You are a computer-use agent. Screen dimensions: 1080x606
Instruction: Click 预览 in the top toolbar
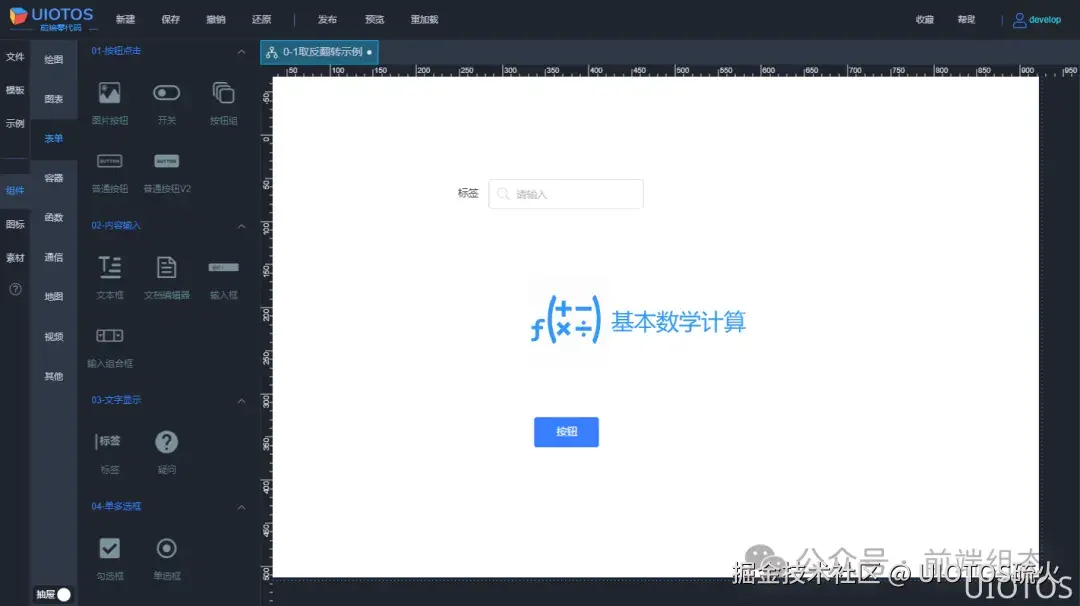tap(374, 18)
